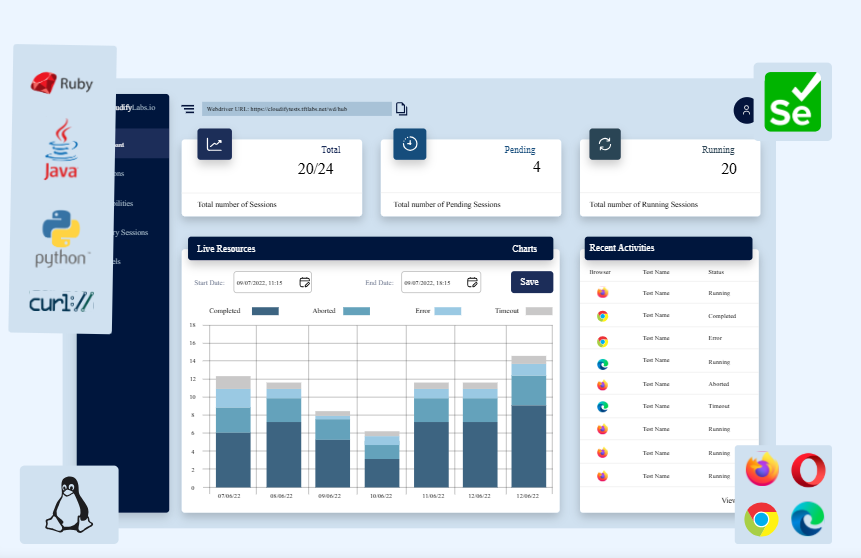
Task: Click the Save button
Action: click(x=532, y=282)
